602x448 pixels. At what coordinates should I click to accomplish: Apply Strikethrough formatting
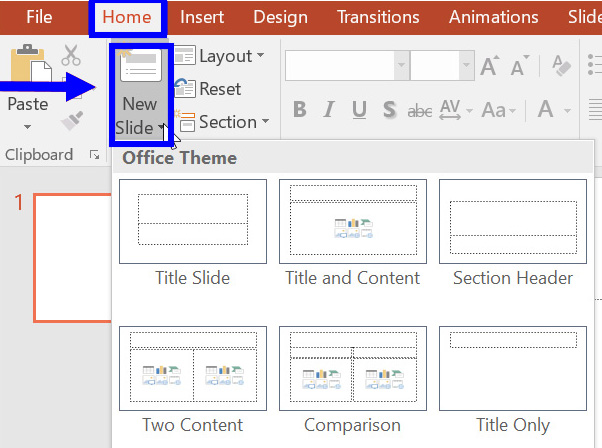point(419,110)
